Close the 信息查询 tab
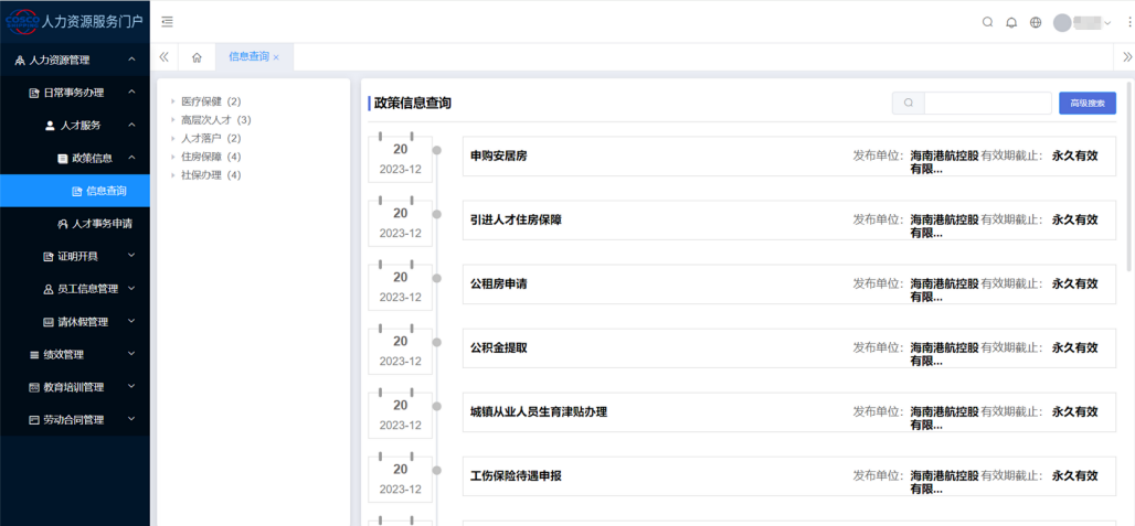Screen dimensions: 1135x526 click(x=276, y=58)
